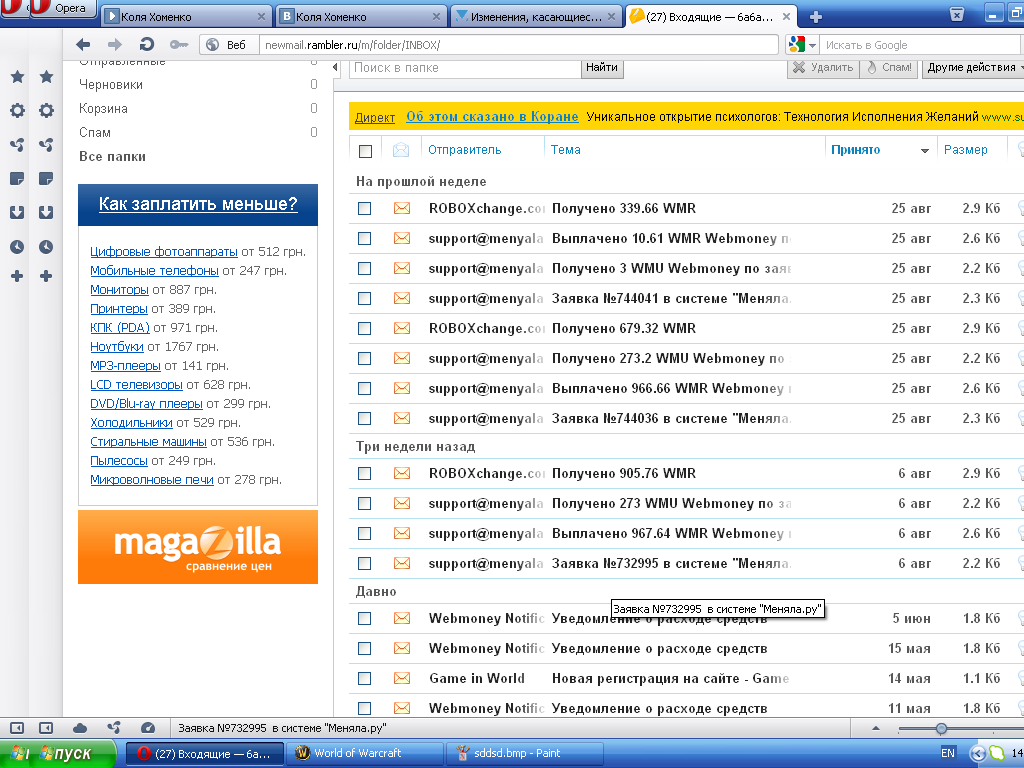The width and height of the screenshot is (1024, 768).
Task: Open the Об этом сказано в Коране link
Action: (x=492, y=116)
